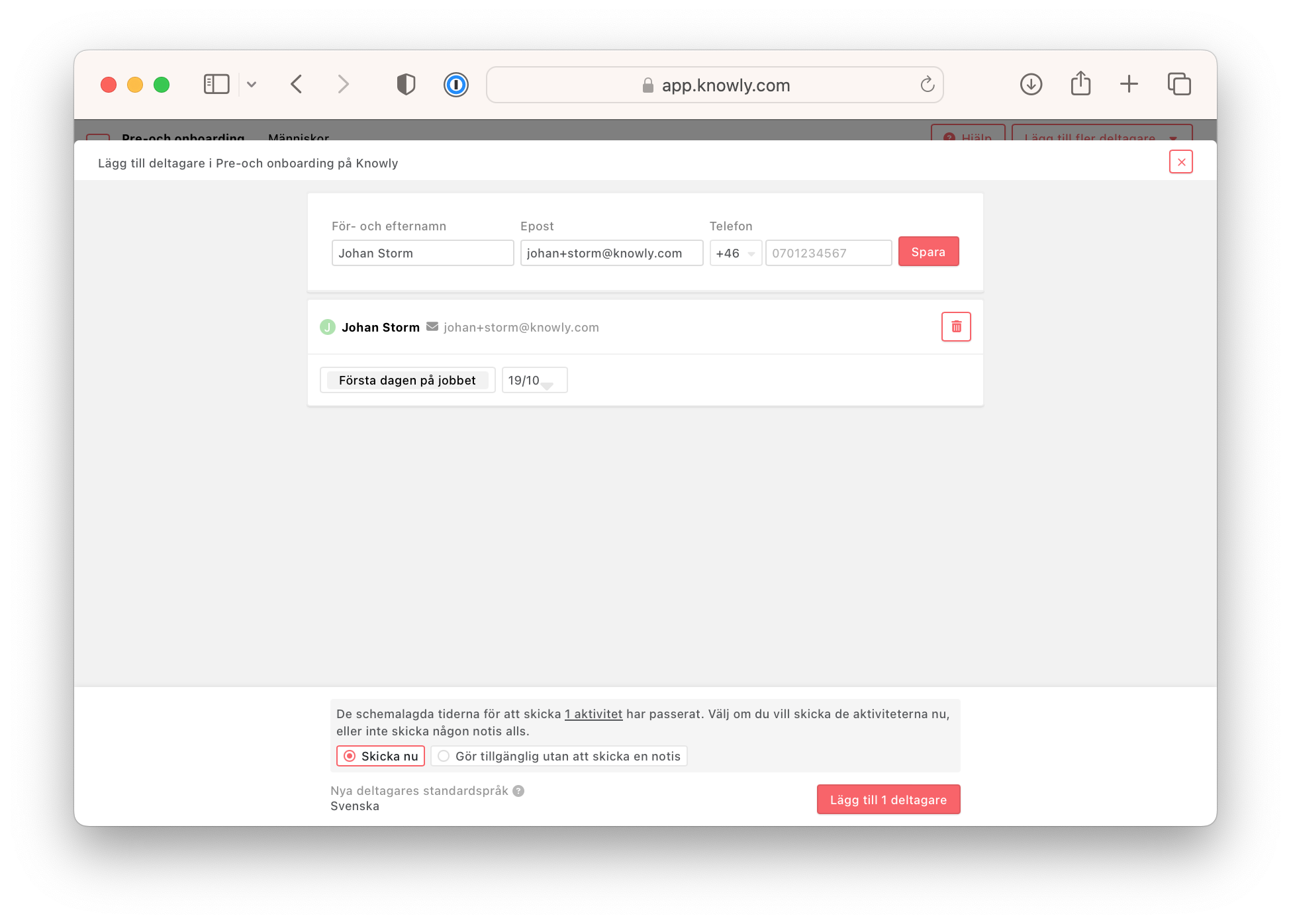Click the share icon in Safari
Image resolution: width=1291 pixels, height=924 pixels.
pyautogui.click(x=1080, y=84)
